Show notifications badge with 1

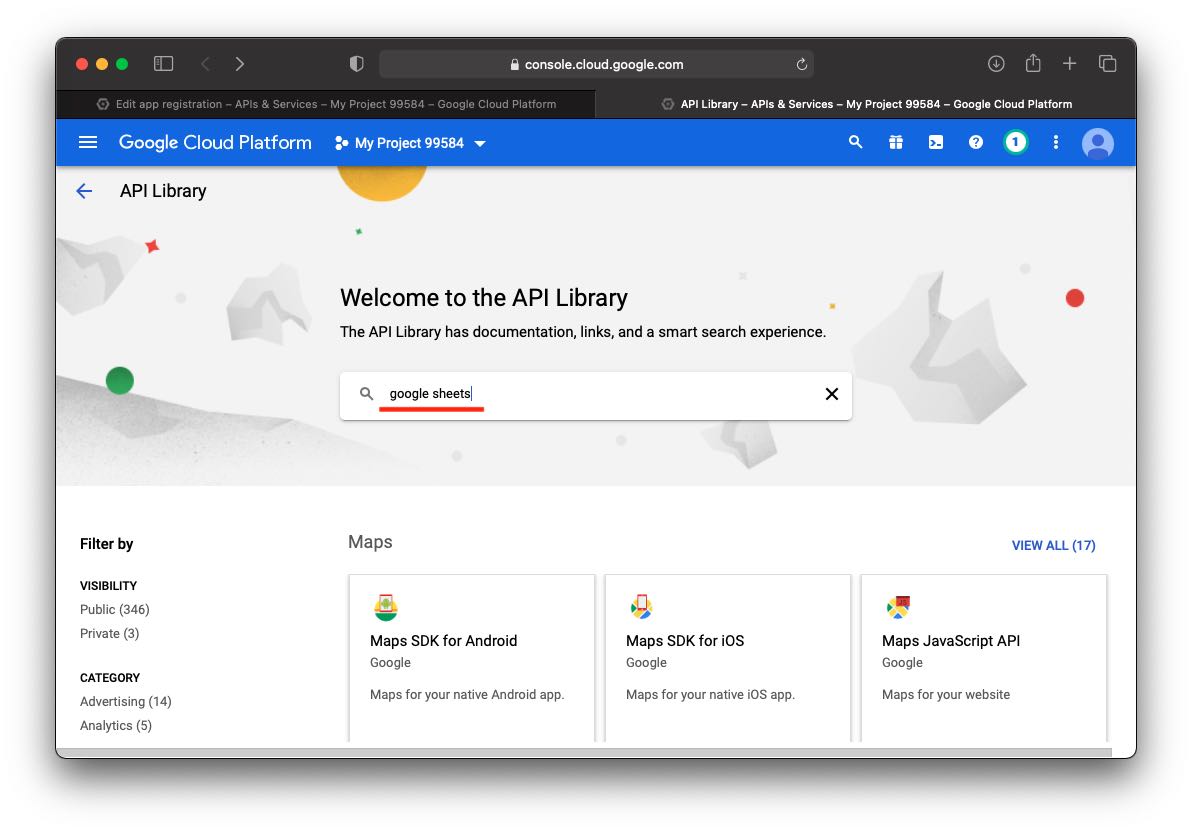[1015, 142]
